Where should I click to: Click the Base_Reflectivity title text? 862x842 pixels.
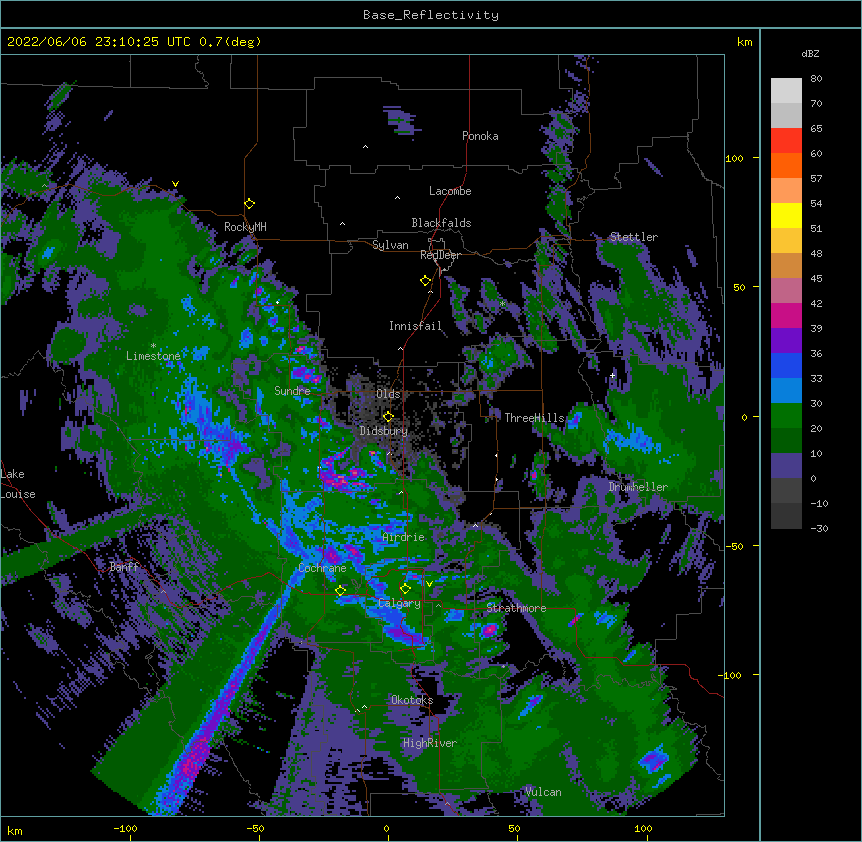coord(430,15)
